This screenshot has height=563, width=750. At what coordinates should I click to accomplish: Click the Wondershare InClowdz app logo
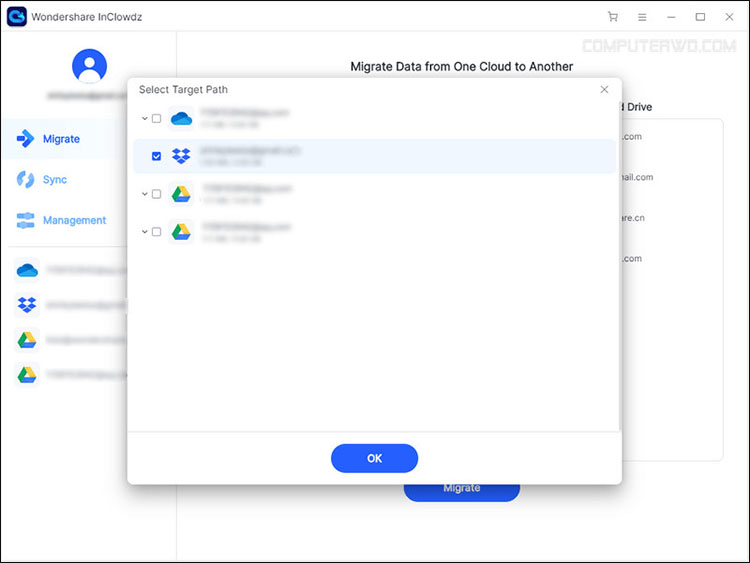coord(17,17)
